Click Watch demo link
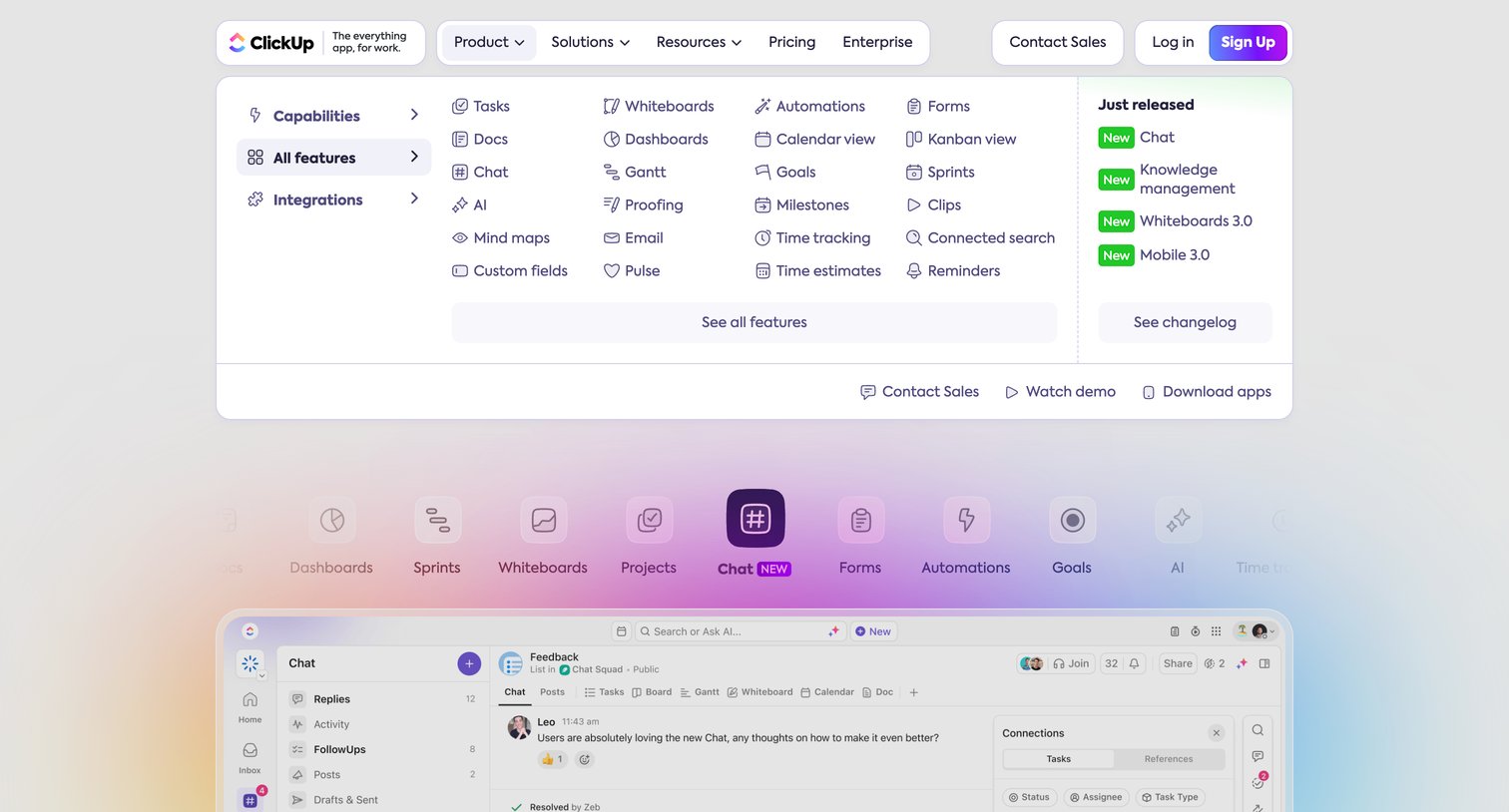 tap(1060, 392)
